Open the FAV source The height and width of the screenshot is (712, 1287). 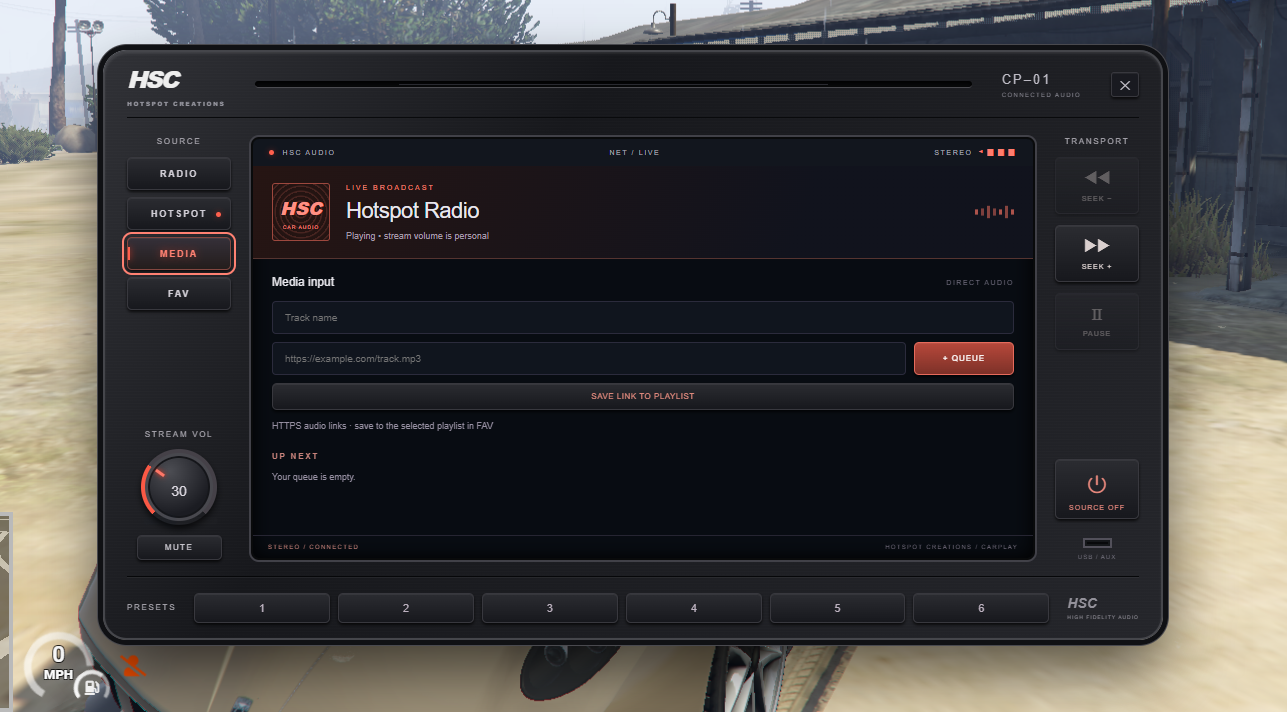click(x=178, y=294)
